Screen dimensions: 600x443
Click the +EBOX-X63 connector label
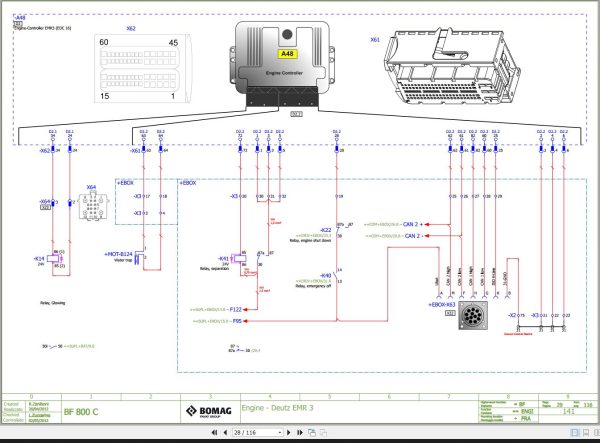442,305
